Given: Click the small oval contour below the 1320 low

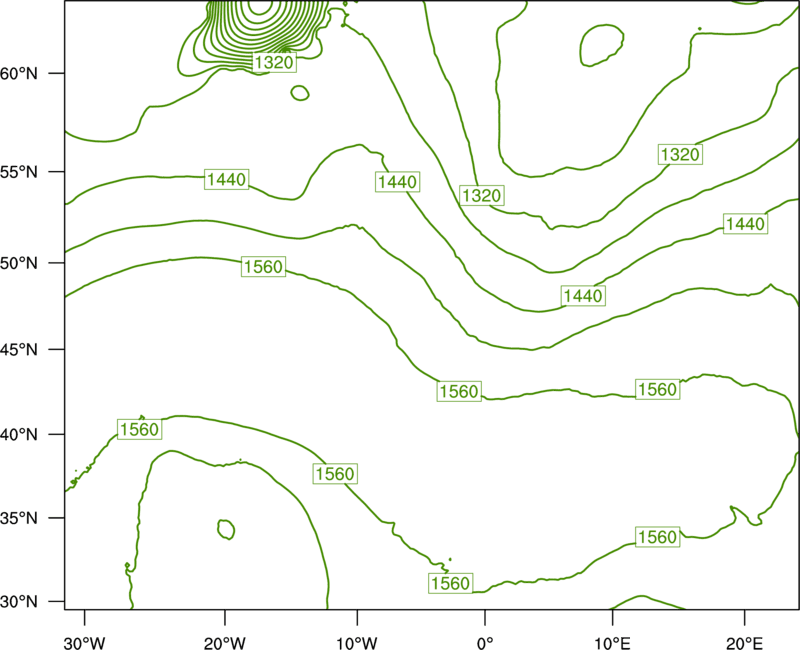Looking at the screenshot, I should pos(300,93).
